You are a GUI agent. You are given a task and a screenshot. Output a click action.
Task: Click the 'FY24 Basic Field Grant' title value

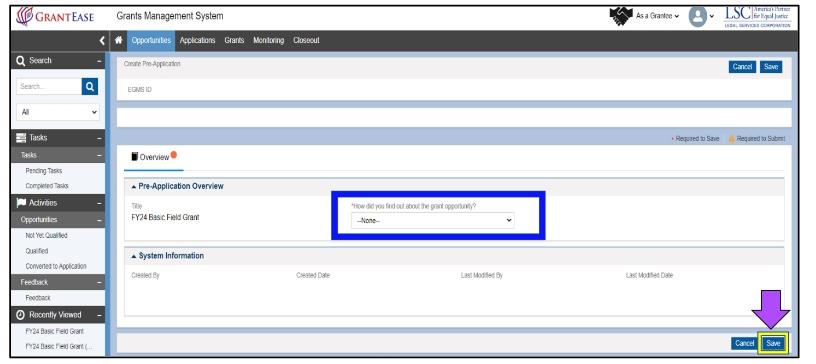[165, 217]
